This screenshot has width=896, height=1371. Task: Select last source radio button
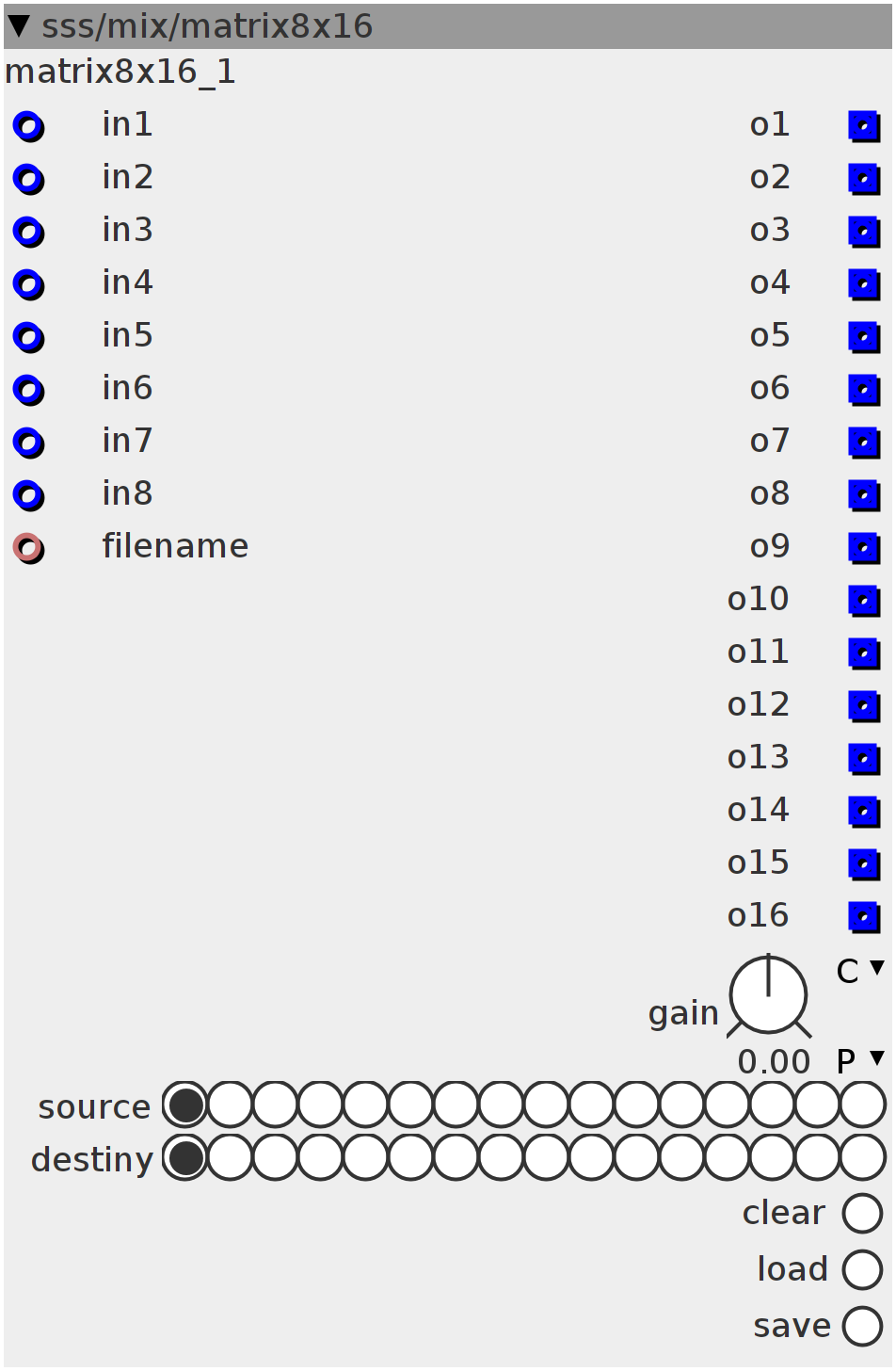pyautogui.click(x=863, y=1105)
